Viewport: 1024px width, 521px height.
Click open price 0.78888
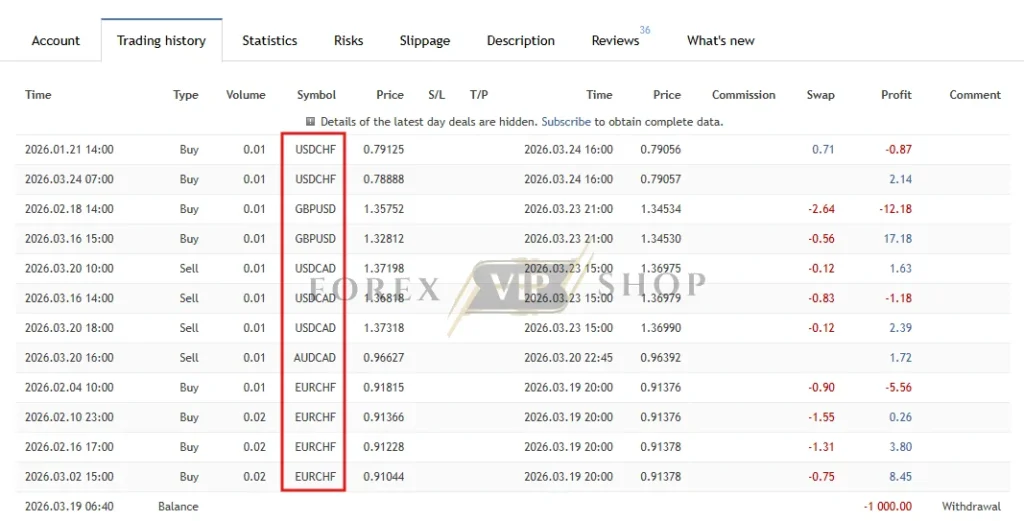pyautogui.click(x=384, y=179)
